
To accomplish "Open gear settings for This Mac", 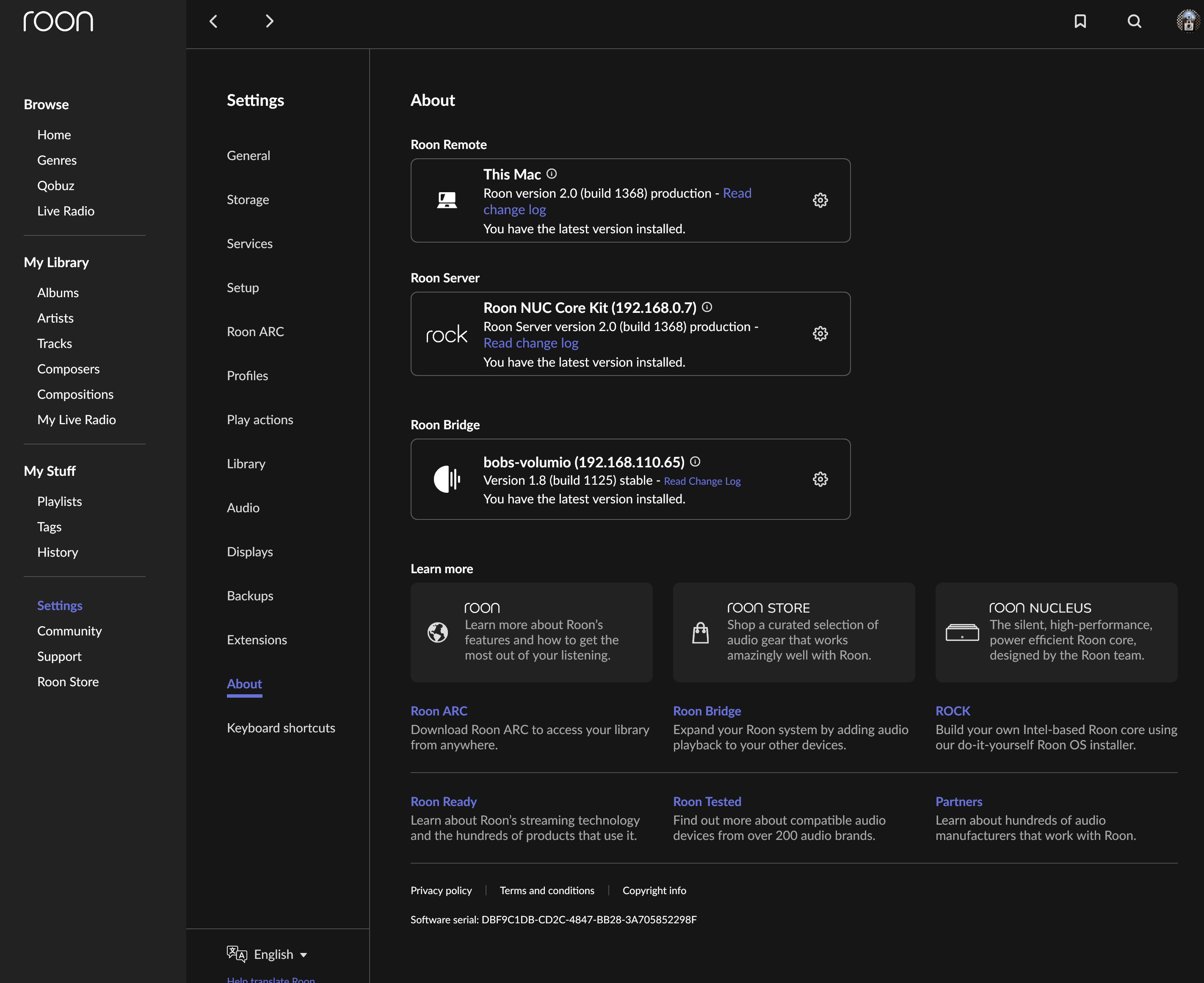I will pos(820,200).
